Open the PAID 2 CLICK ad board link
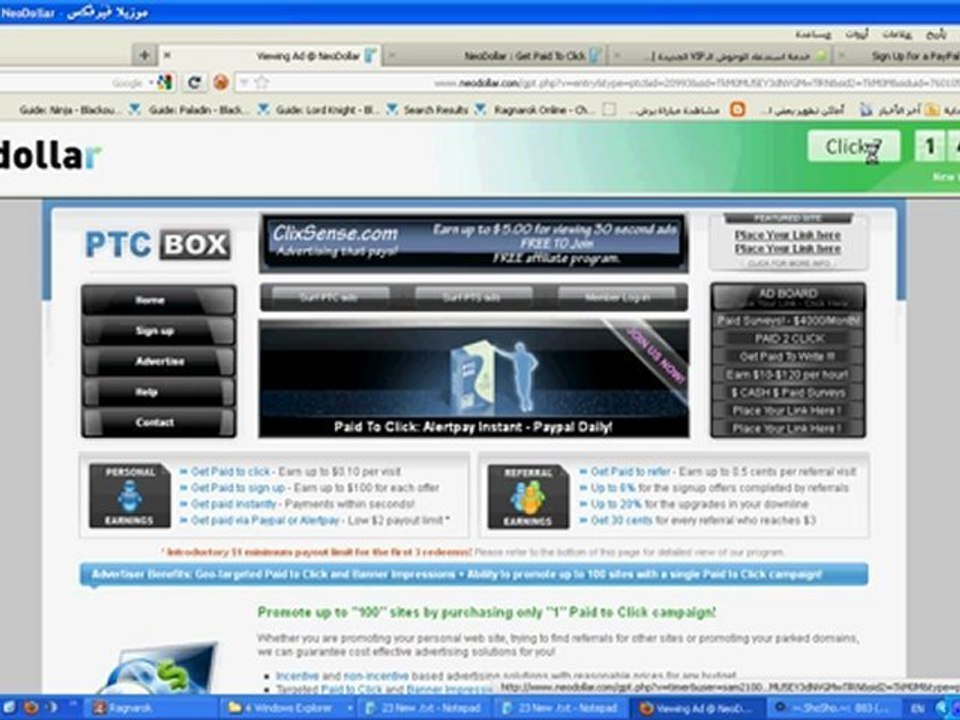960x720 pixels. (789, 339)
